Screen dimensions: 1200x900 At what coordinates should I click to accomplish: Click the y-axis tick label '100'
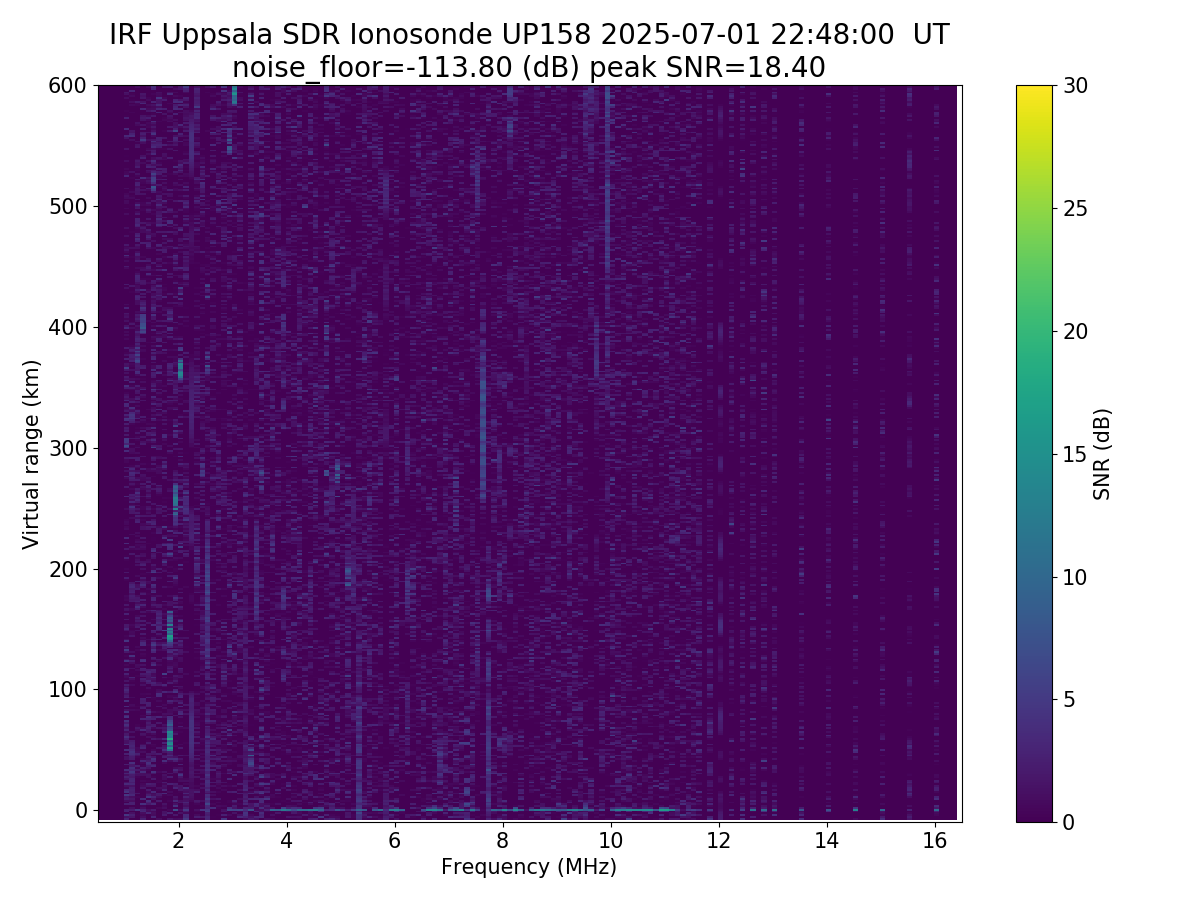pos(68,689)
